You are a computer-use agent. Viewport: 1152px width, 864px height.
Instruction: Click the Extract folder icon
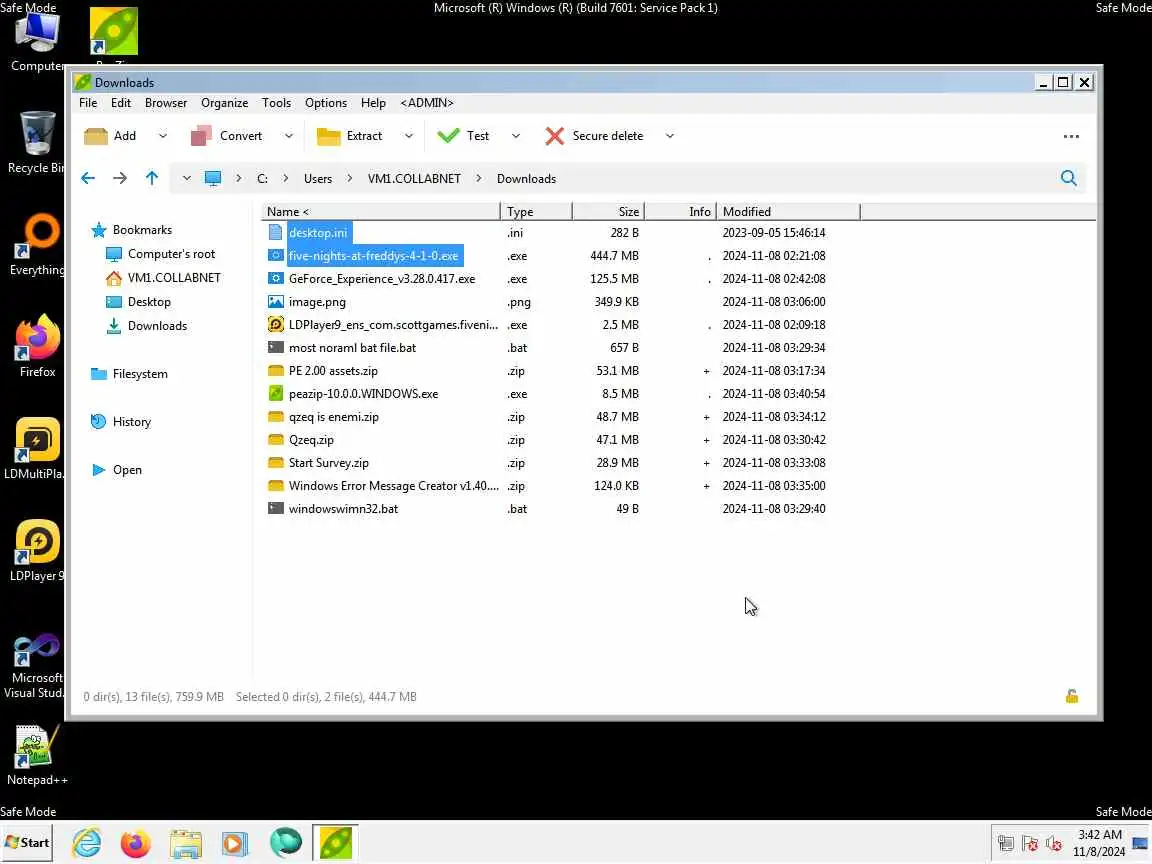328,136
